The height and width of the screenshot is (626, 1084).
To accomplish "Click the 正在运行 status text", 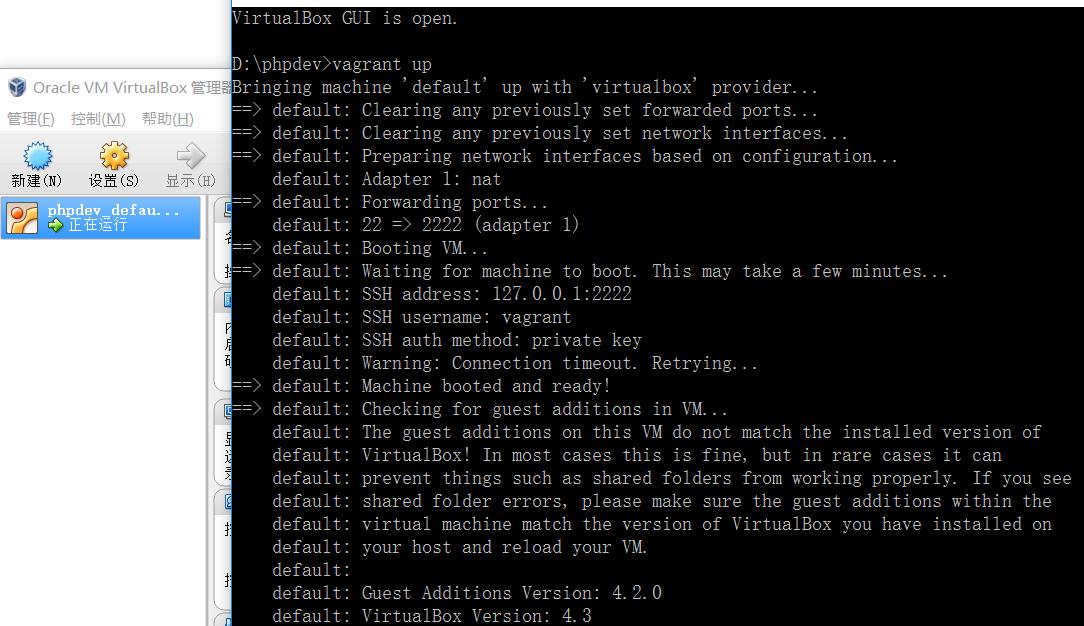I will (x=97, y=225).
